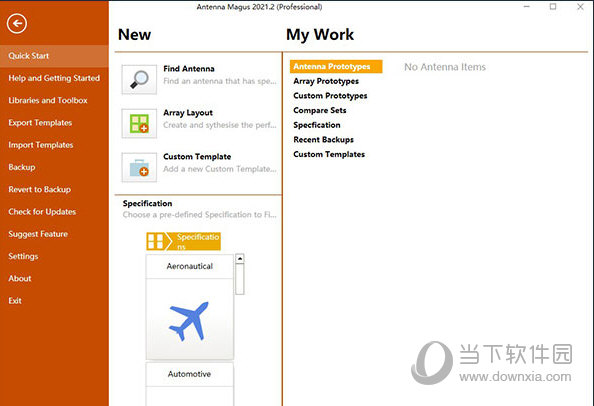
Task: Open Custom Templates under My Work
Action: [x=329, y=155]
